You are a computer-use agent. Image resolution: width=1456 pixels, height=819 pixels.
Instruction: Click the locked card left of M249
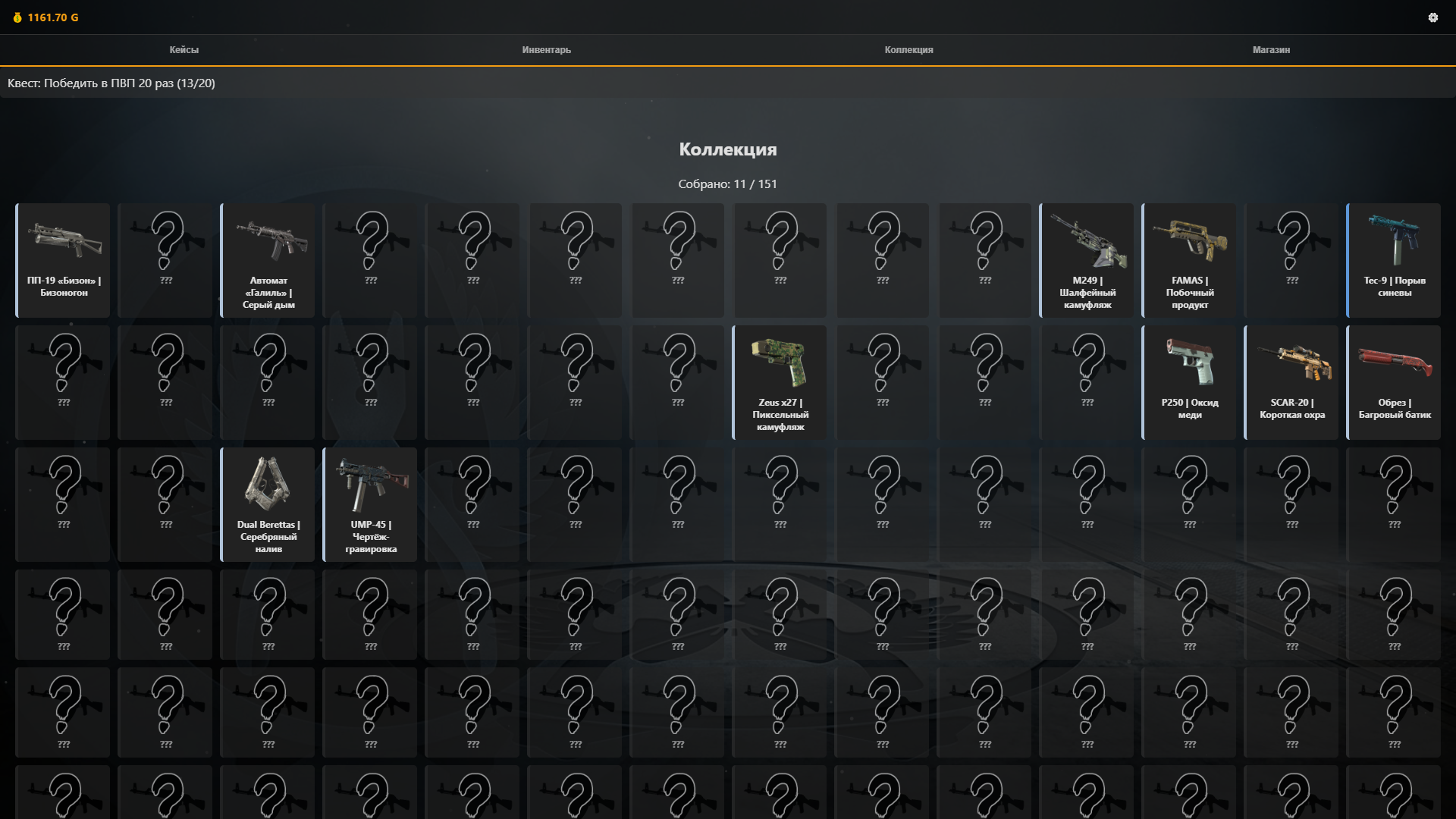[x=984, y=260]
